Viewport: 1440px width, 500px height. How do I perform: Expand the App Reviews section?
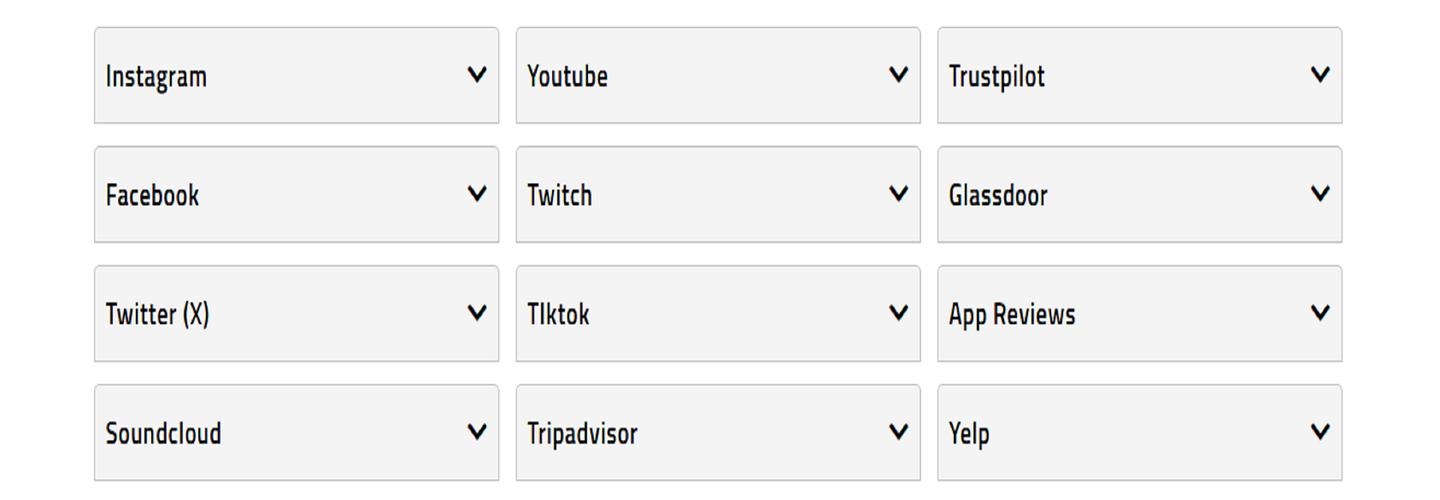(x=1320, y=313)
